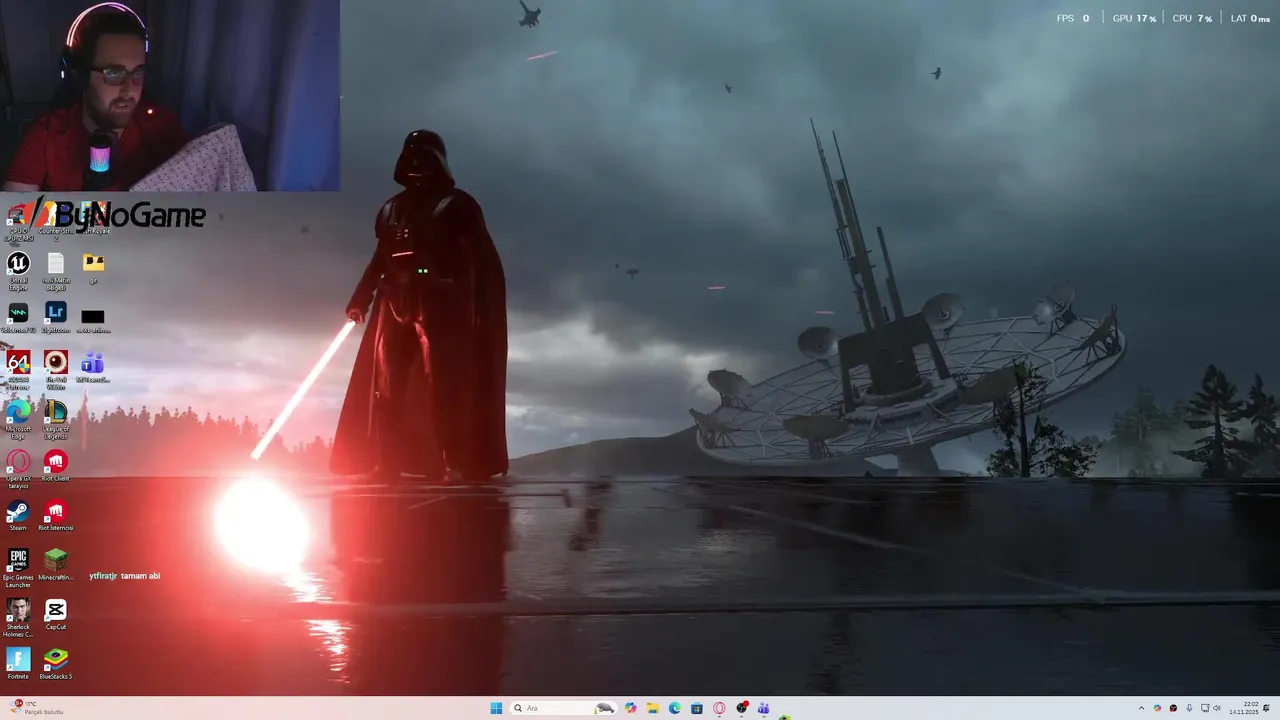Open the Windows Start menu
This screenshot has width=1280, height=720.
496,708
